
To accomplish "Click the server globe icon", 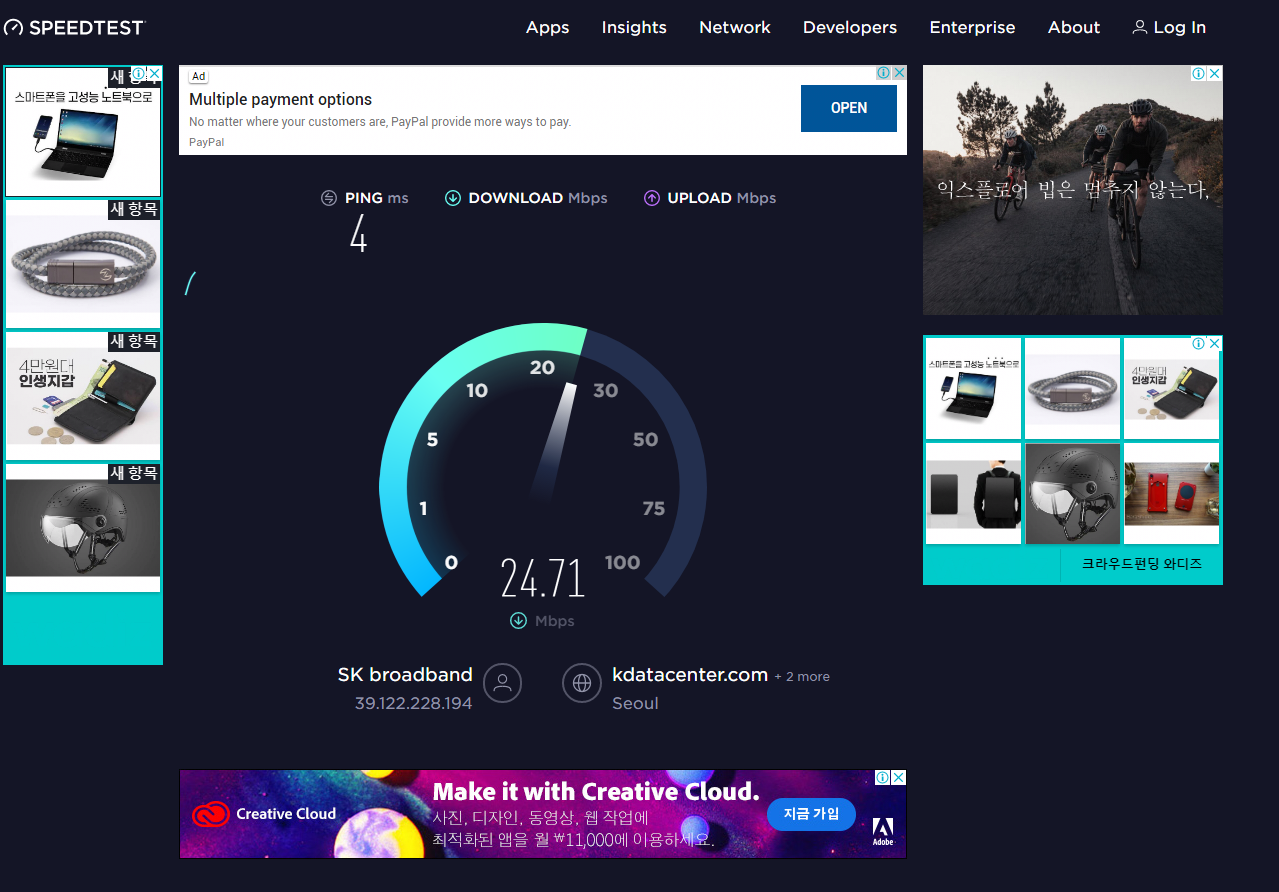I will coord(582,683).
